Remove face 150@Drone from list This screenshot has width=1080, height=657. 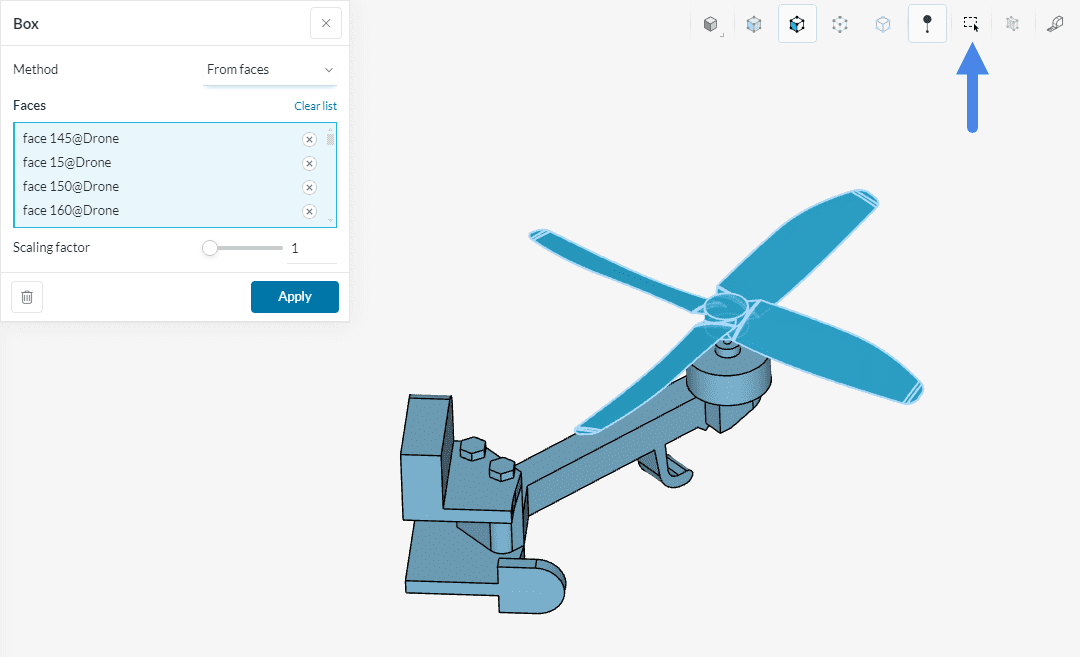point(309,188)
